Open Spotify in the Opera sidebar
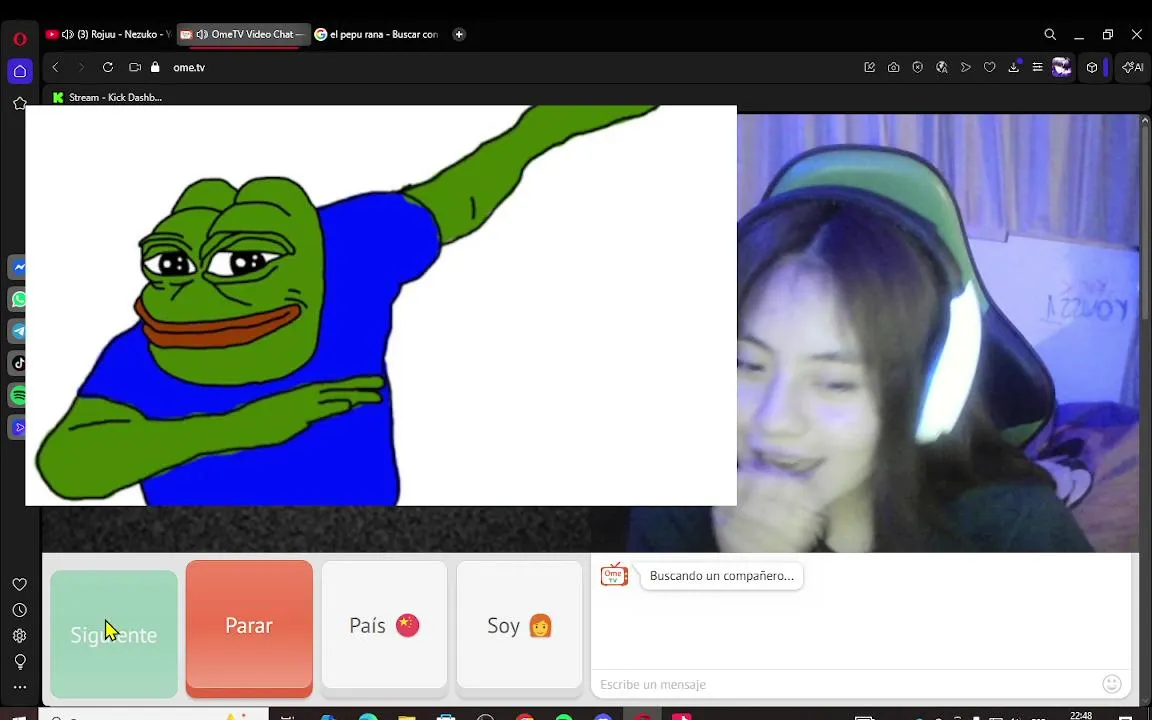 tap(19, 395)
